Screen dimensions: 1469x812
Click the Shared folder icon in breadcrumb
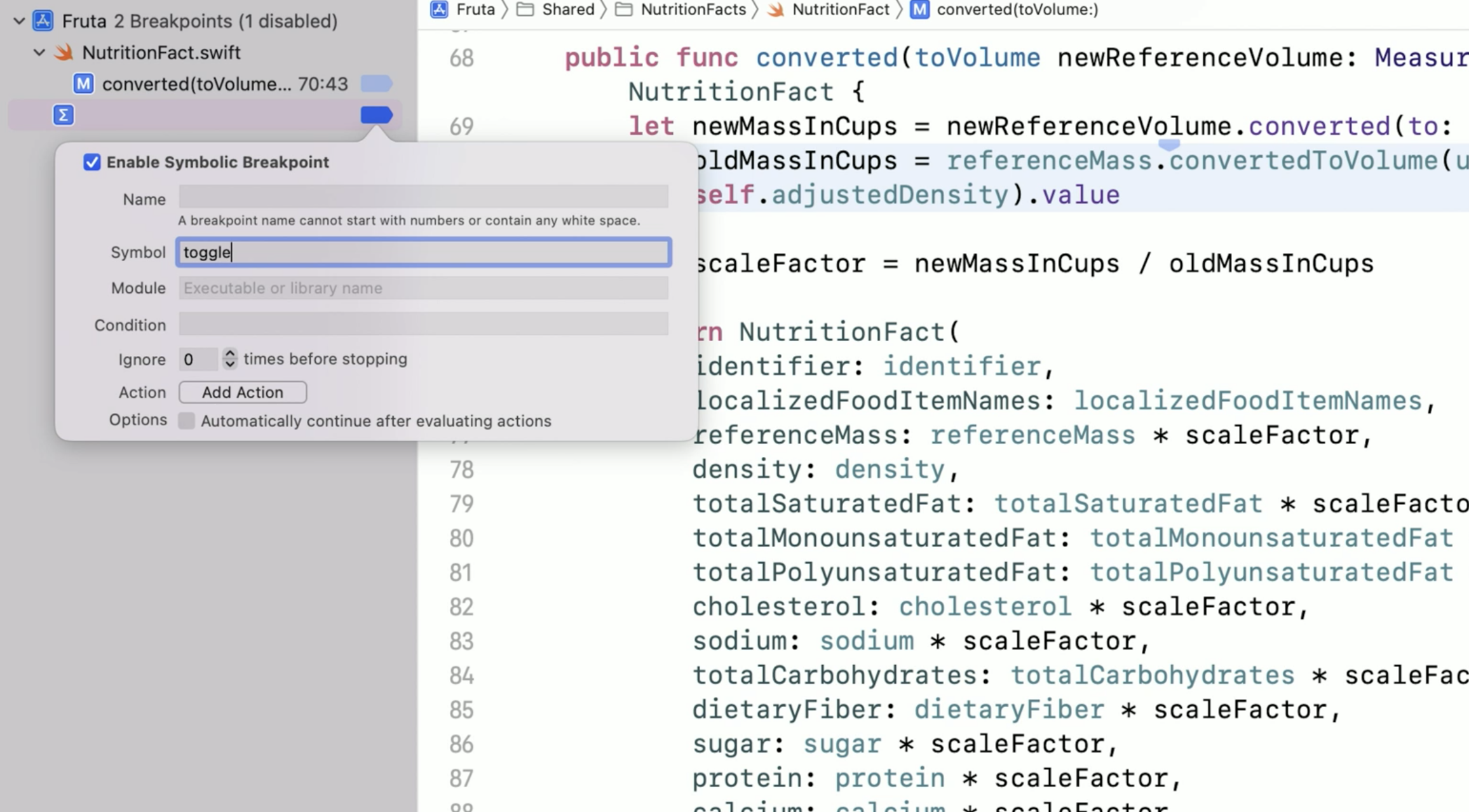point(525,9)
